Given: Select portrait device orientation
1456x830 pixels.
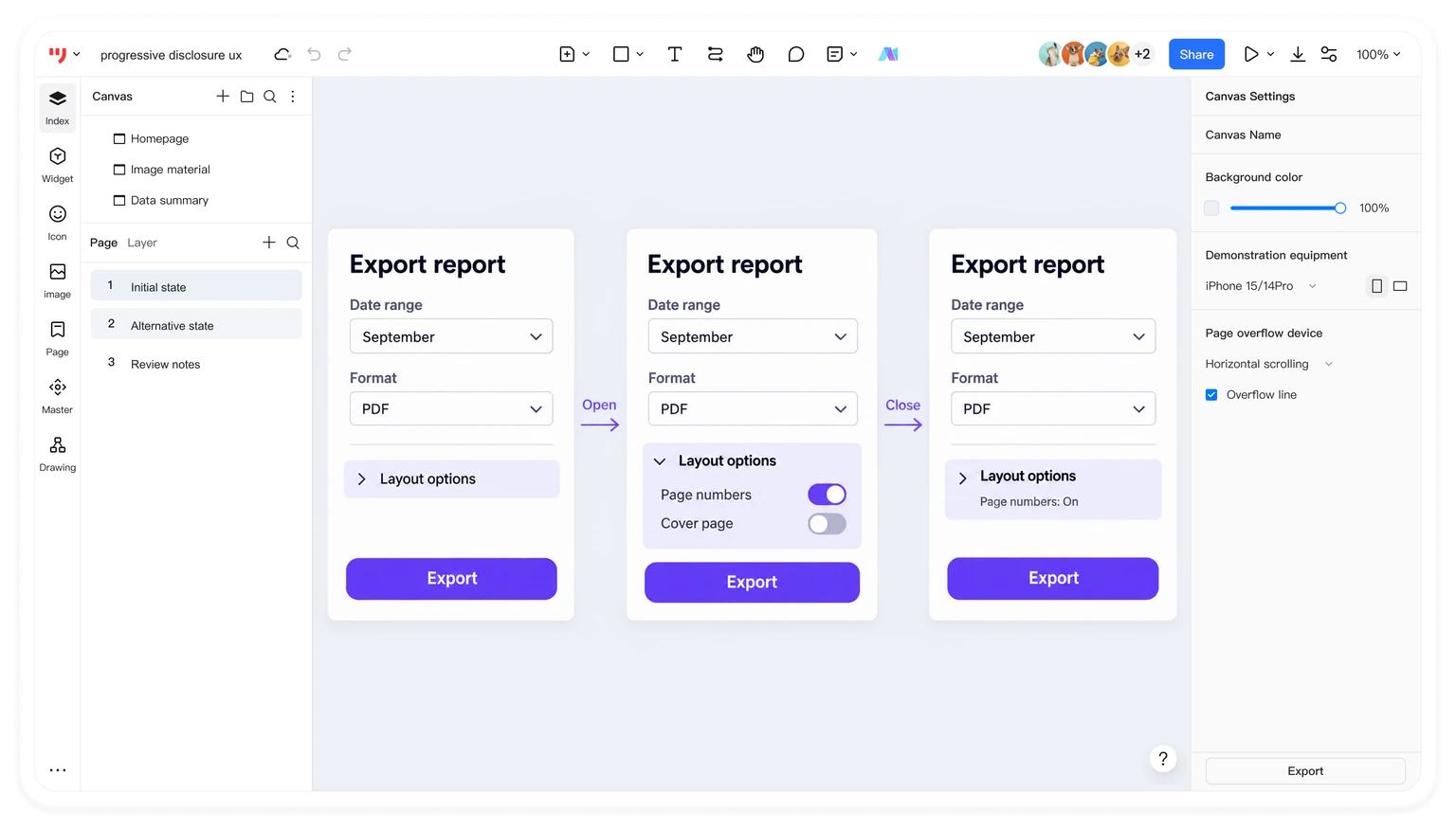Looking at the screenshot, I should [1376, 286].
